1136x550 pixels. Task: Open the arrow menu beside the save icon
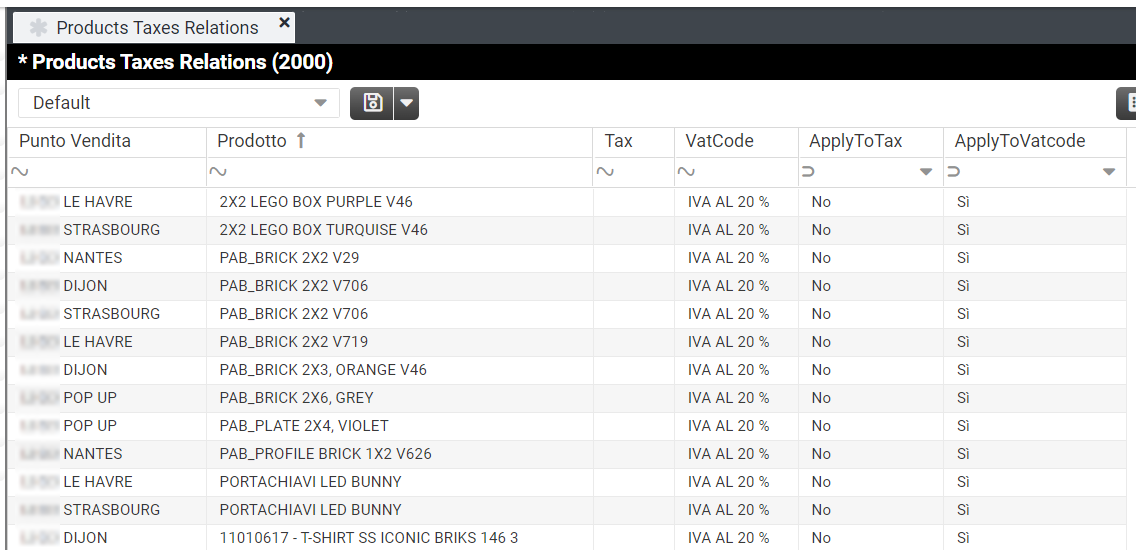click(x=406, y=103)
